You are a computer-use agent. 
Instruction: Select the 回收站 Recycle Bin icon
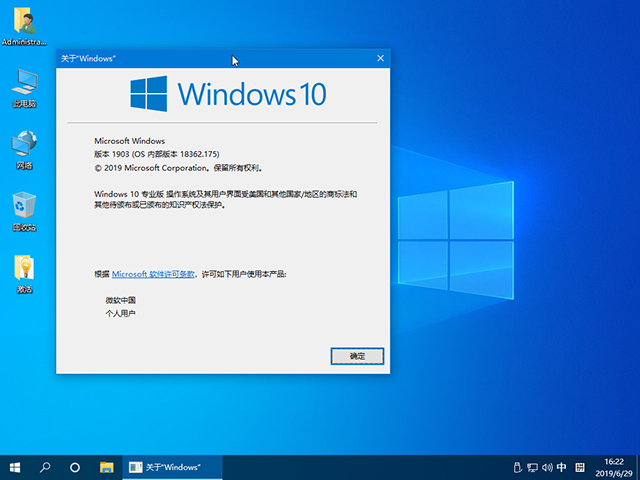pyautogui.click(x=24, y=211)
